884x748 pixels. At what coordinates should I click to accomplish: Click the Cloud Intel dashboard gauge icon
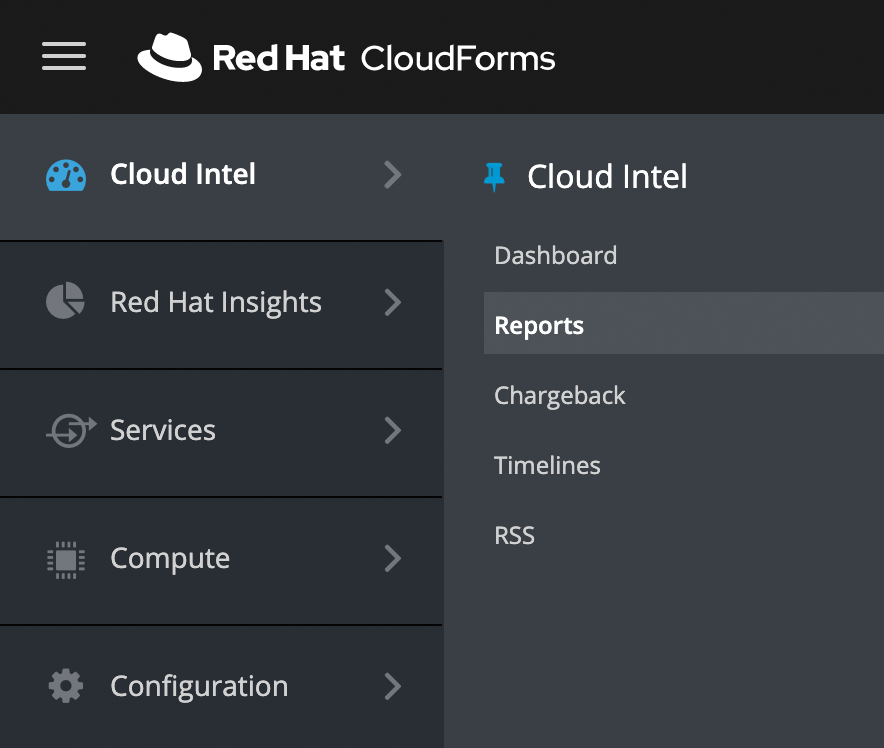coord(66,175)
